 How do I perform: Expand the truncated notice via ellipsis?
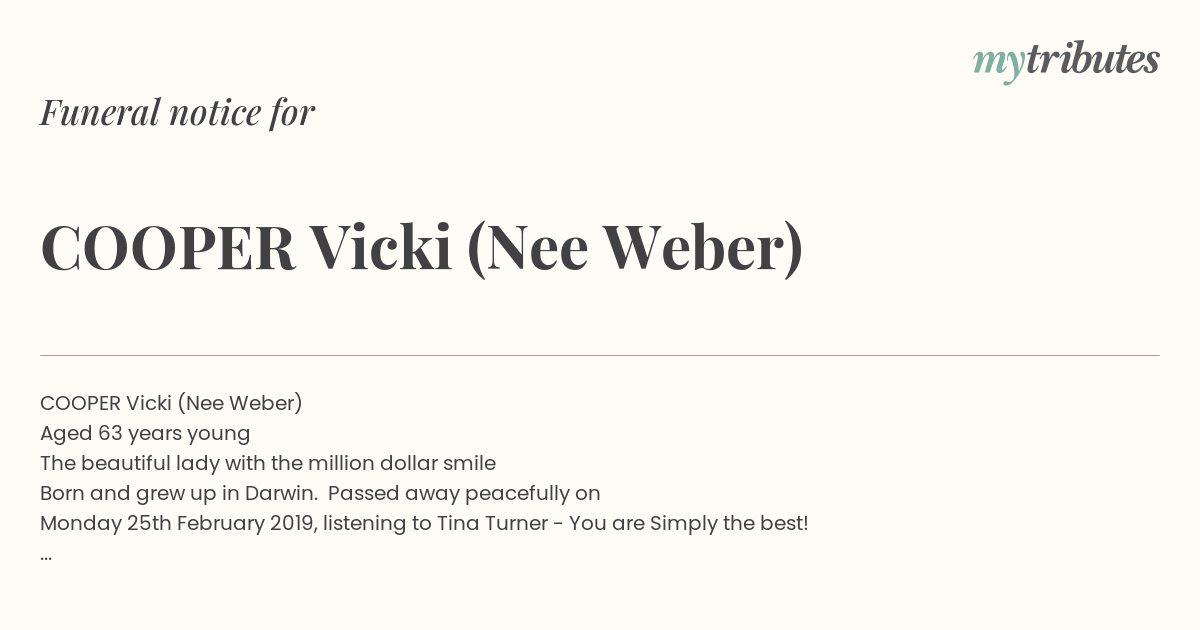tap(46, 556)
